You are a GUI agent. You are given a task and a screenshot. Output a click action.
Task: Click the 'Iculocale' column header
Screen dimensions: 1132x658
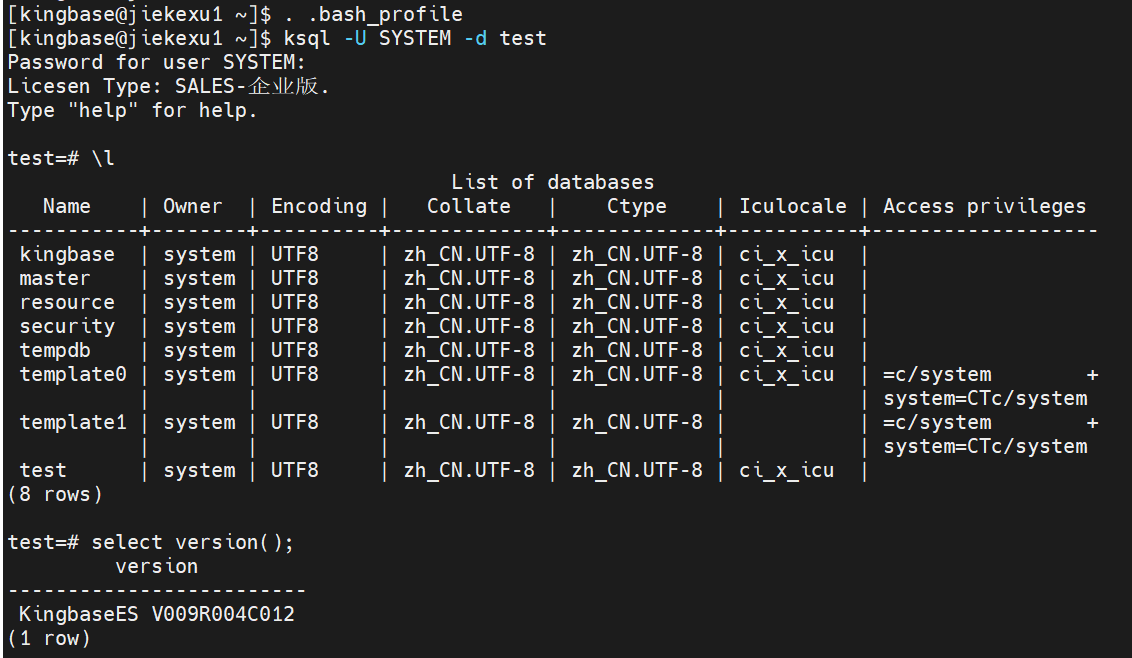792,206
